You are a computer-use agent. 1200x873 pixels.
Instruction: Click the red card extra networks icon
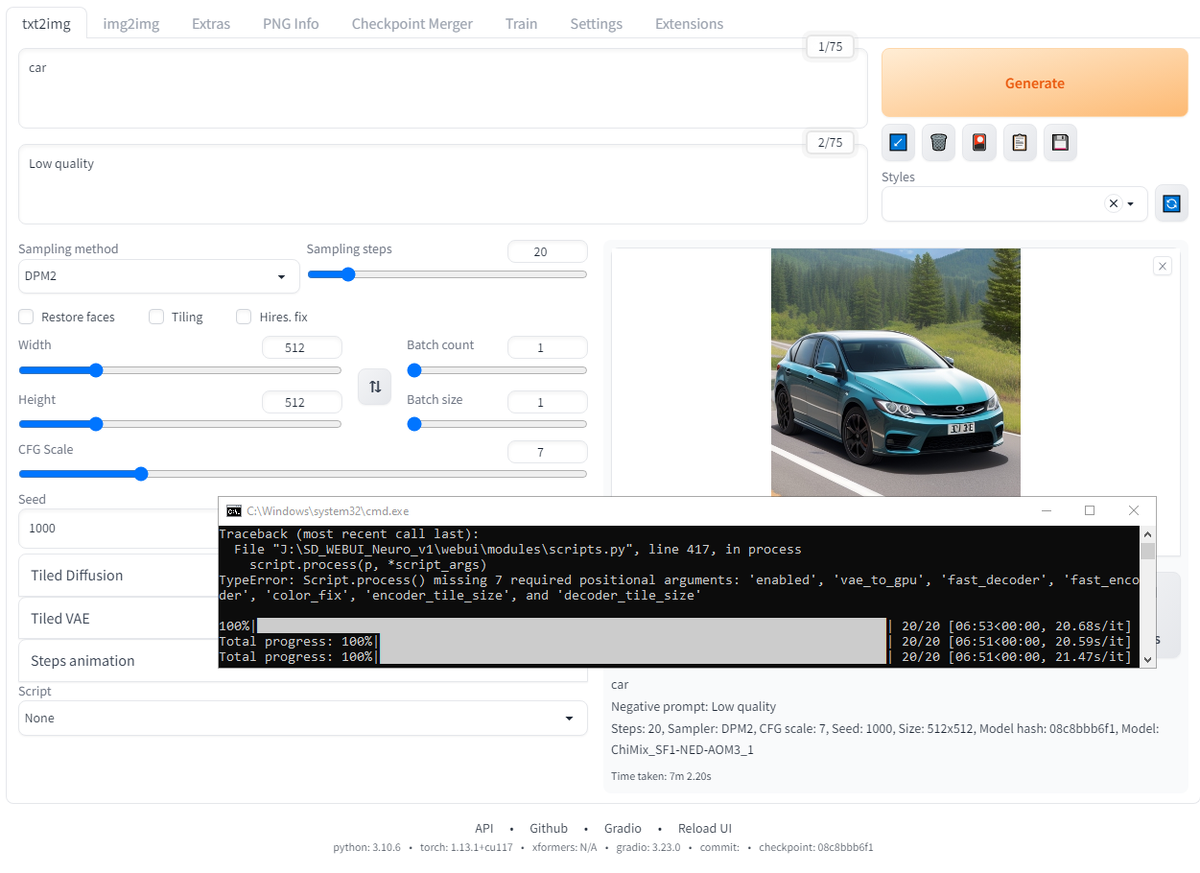tap(979, 143)
